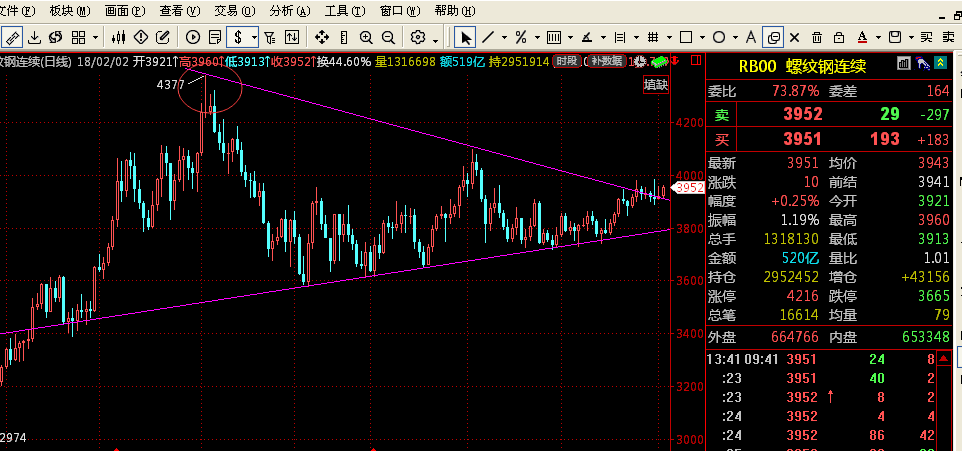This screenshot has height=451, width=962.
Task: Select the letter A text tool
Action: tap(750, 37)
